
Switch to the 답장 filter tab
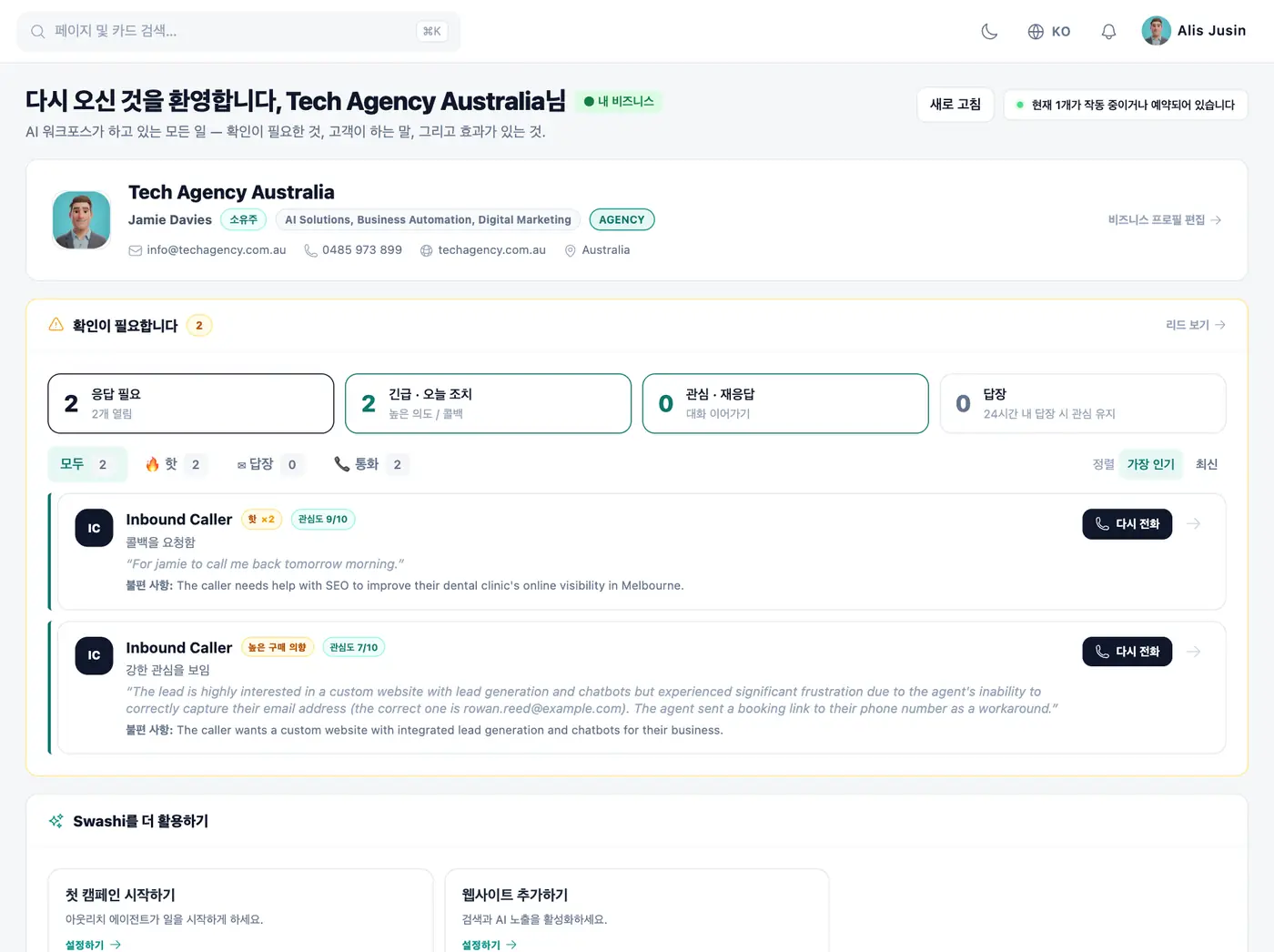269,464
